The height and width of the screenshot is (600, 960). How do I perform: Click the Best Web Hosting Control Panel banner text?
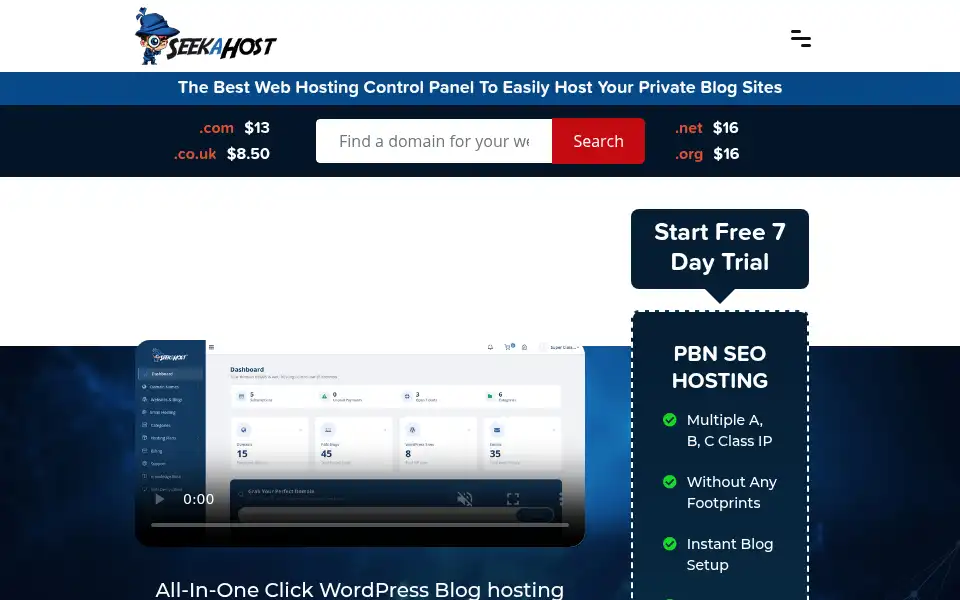pos(480,88)
